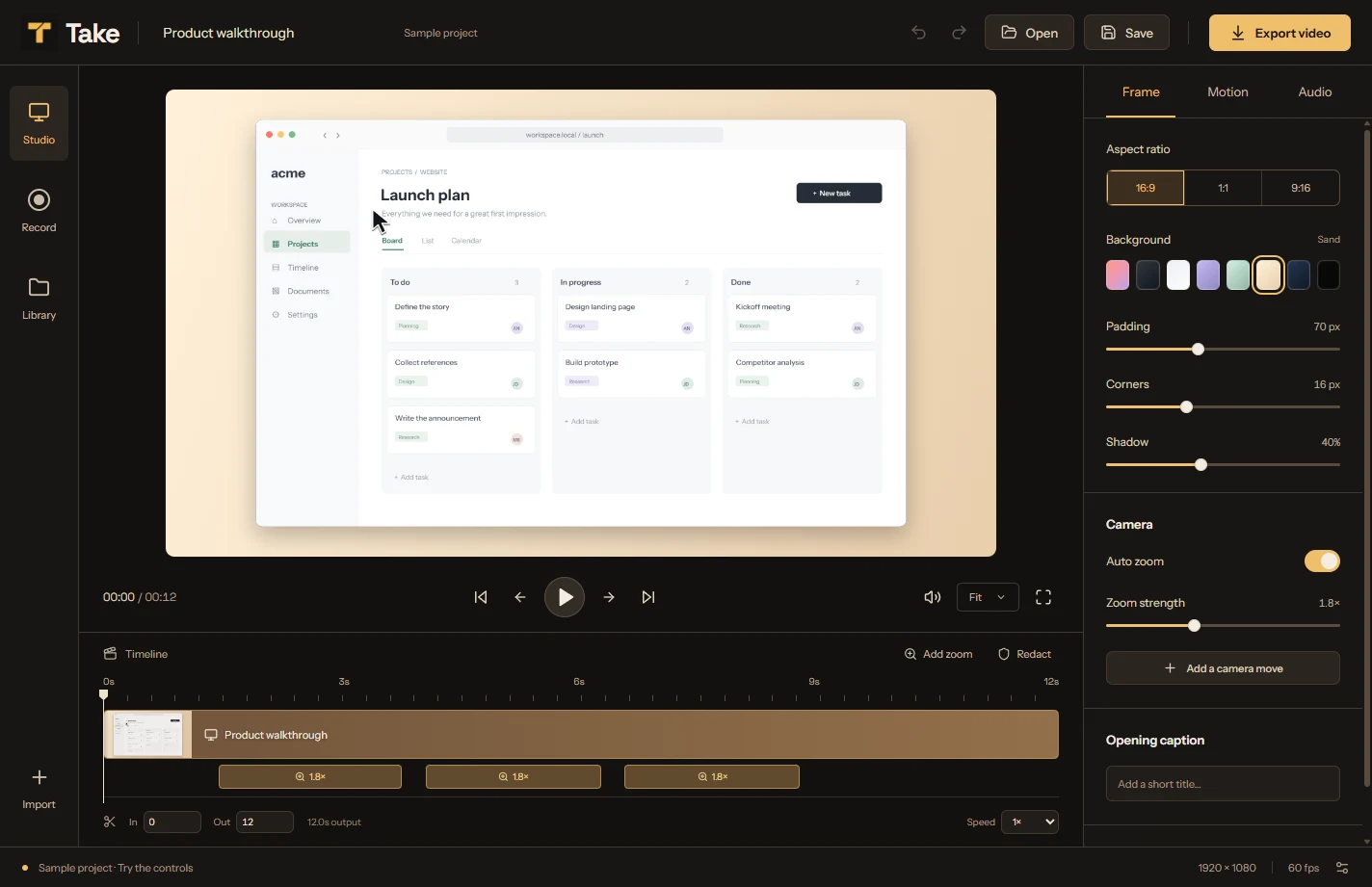The width and height of the screenshot is (1372, 887).
Task: Click the Export video button
Action: tap(1280, 33)
